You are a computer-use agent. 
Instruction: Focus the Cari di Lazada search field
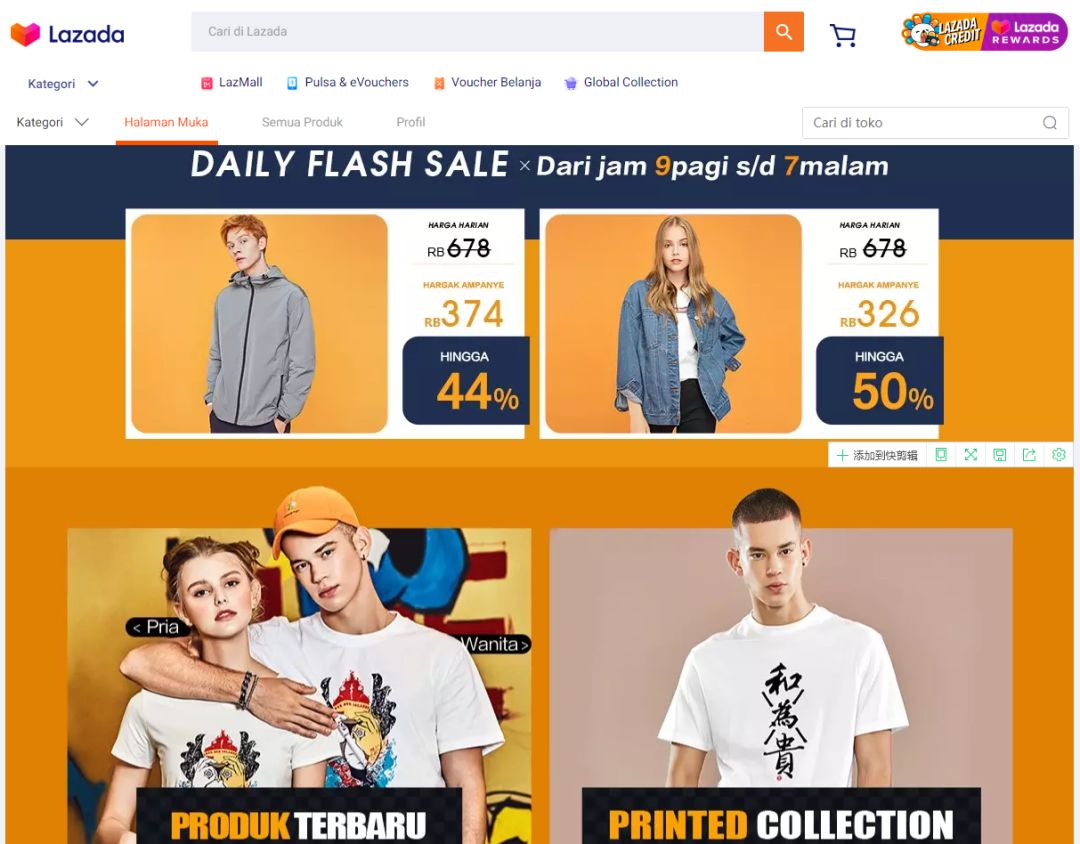[477, 32]
